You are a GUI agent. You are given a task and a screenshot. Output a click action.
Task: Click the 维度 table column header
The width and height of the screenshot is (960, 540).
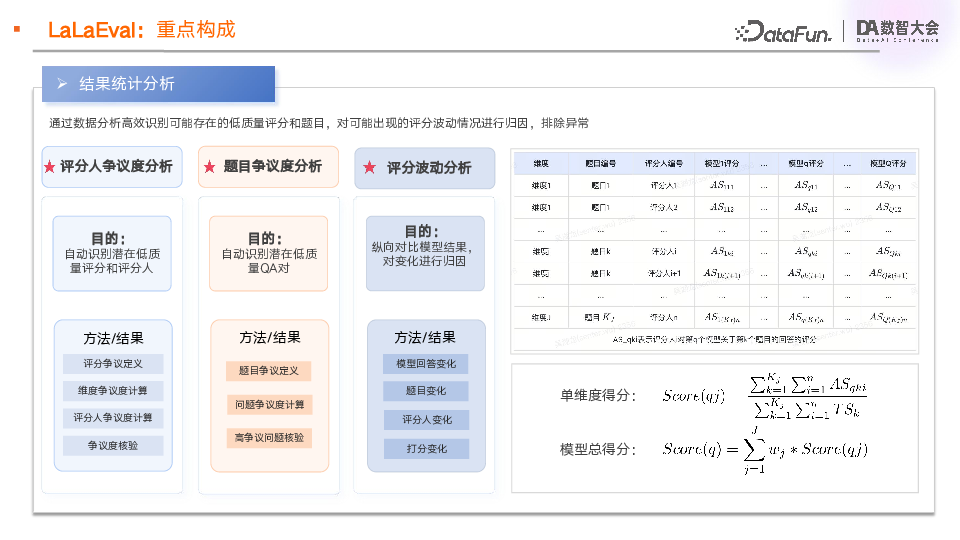click(x=541, y=163)
